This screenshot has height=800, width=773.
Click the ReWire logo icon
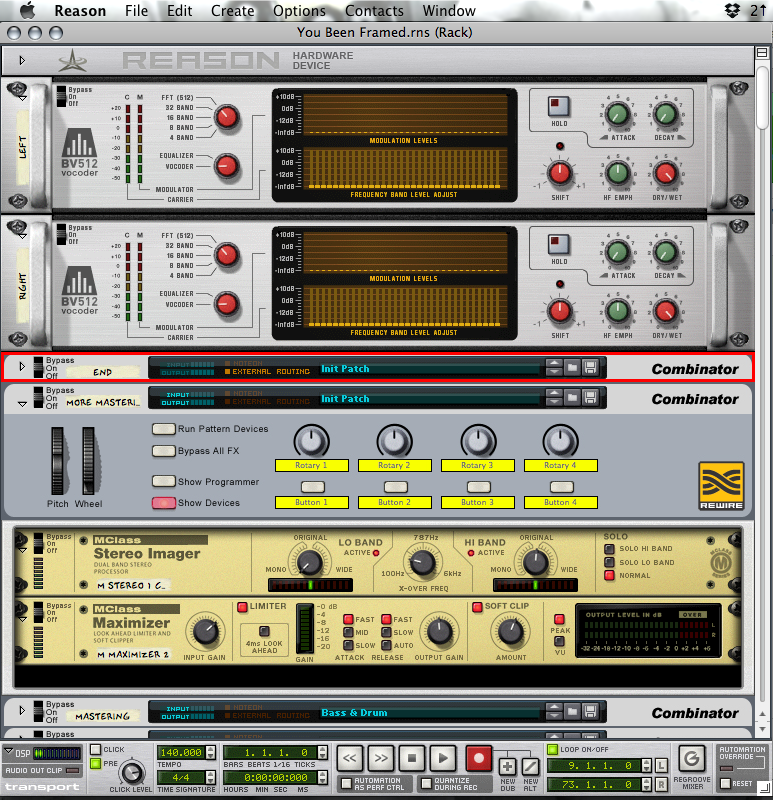(721, 486)
